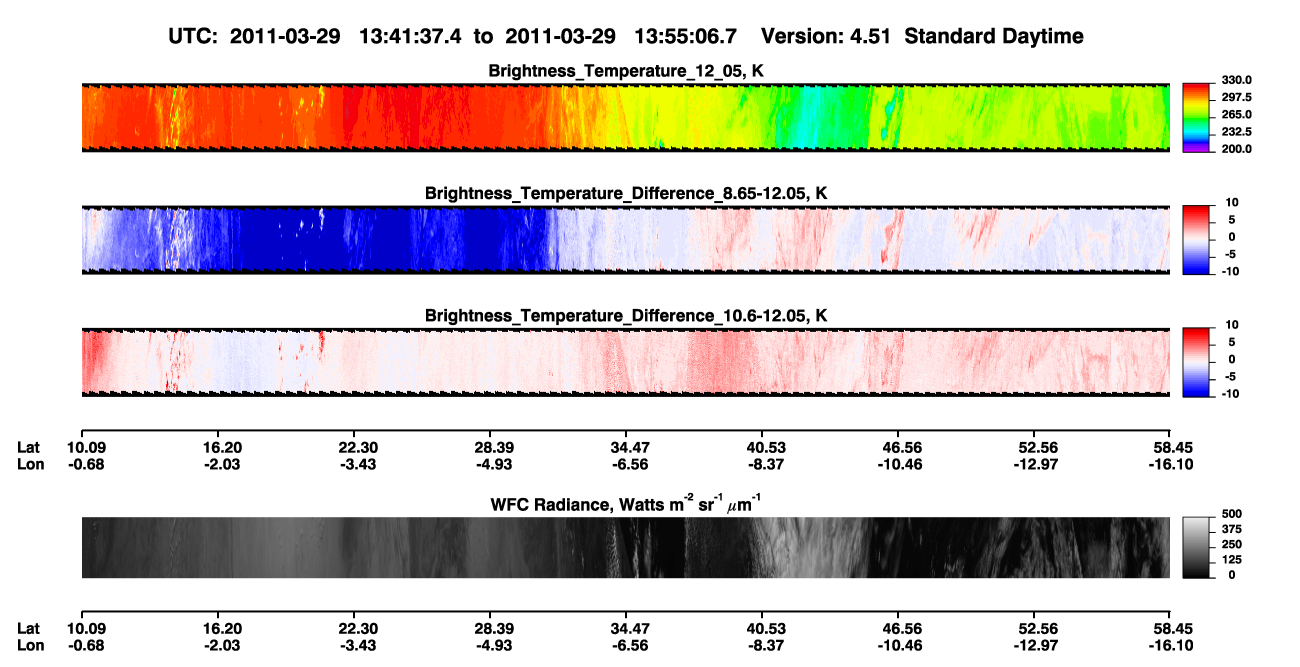1300x667 pixels.
Task: Click the grayscale colorbar for WFC Radiance
Action: [1197, 546]
